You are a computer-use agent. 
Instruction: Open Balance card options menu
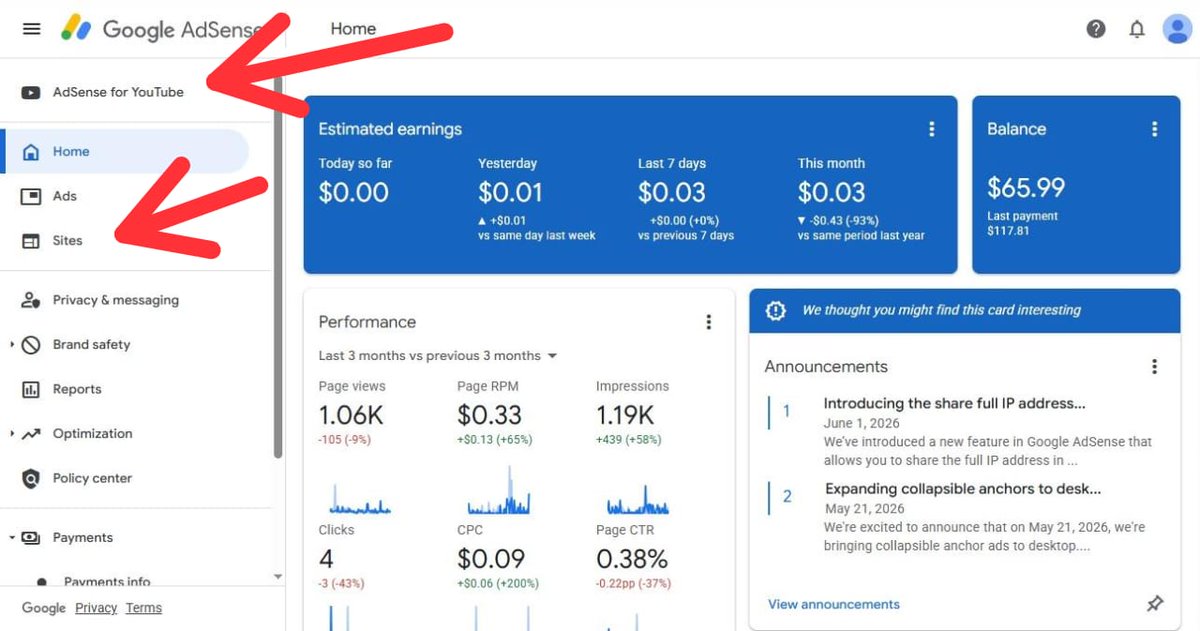pyautogui.click(x=1155, y=129)
